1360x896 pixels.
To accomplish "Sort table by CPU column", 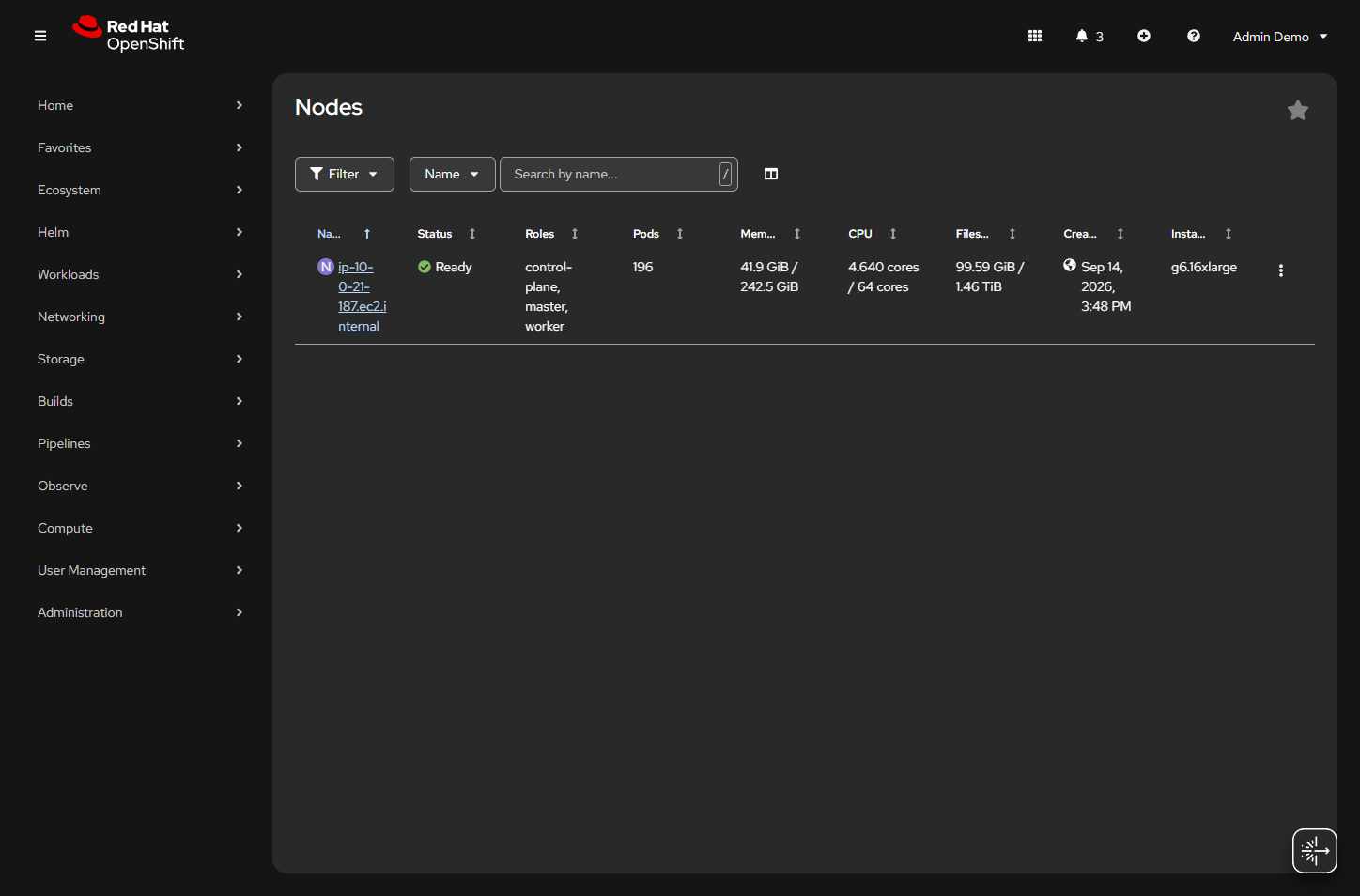I will point(873,234).
